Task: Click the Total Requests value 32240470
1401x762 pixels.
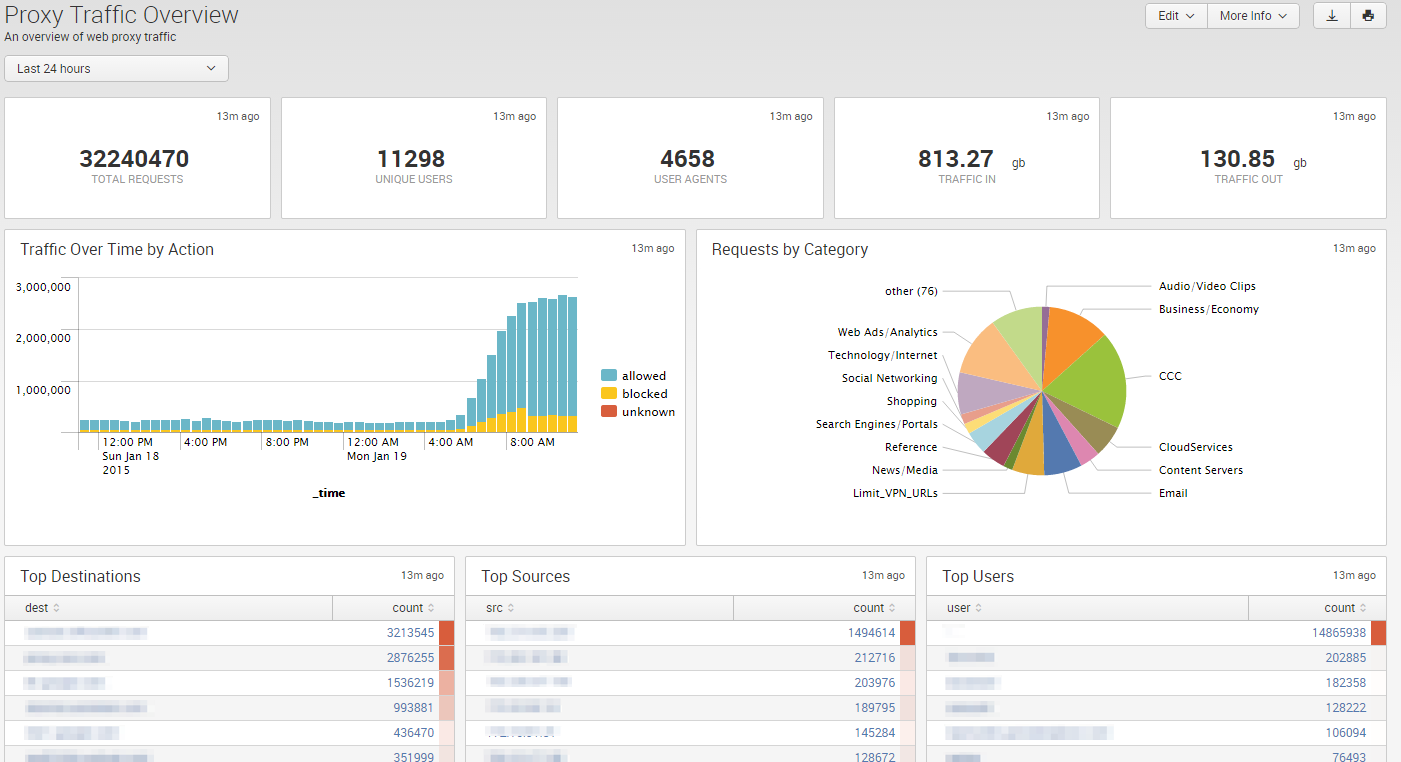Action: click(x=134, y=159)
